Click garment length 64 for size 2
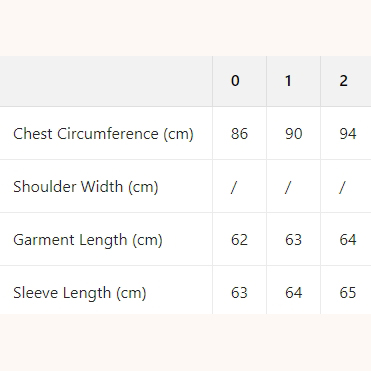 tap(348, 240)
